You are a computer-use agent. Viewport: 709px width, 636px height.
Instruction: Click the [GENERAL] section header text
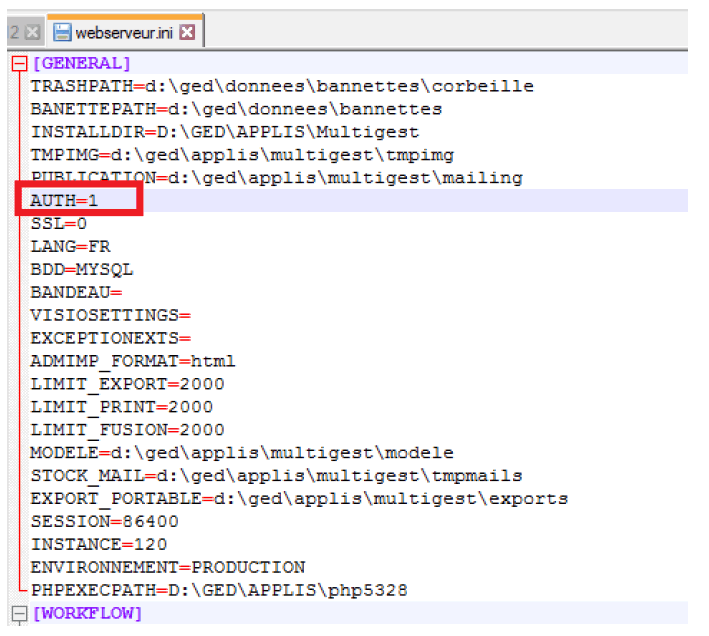(x=81, y=64)
